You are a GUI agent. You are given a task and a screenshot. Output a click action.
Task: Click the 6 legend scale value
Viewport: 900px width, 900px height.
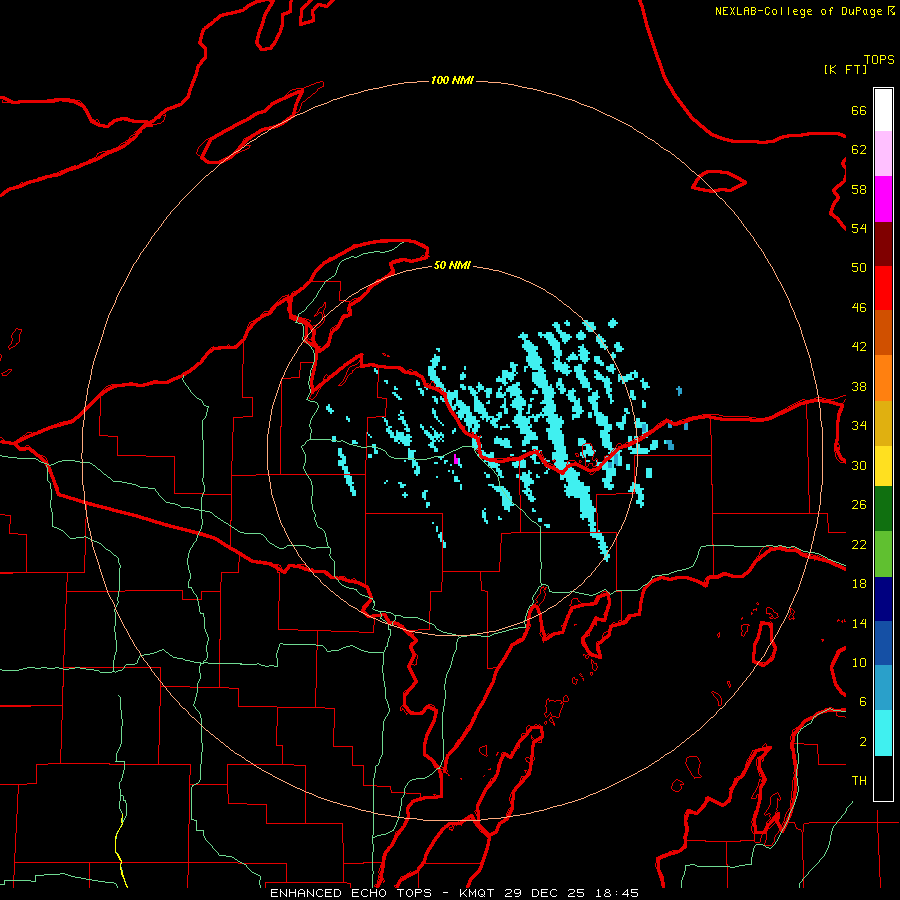coord(863,702)
